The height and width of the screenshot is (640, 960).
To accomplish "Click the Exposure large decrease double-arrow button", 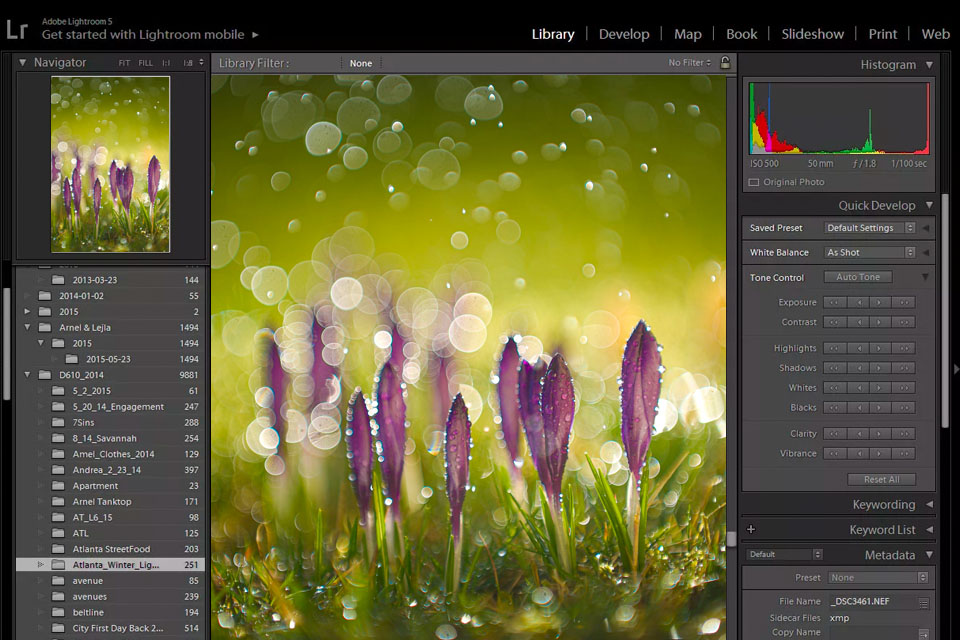I will [x=834, y=303].
